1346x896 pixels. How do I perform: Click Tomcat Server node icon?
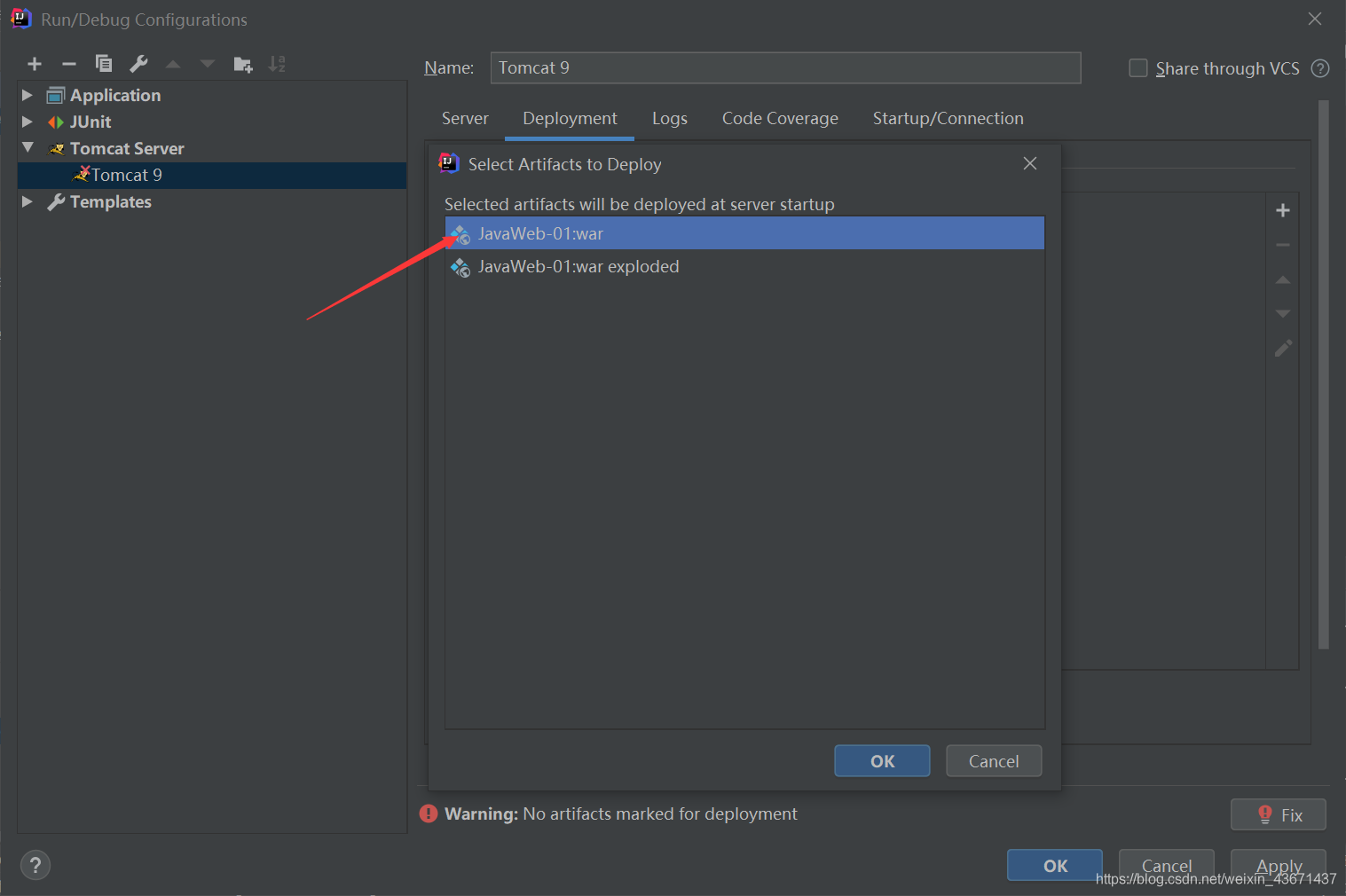(x=57, y=148)
